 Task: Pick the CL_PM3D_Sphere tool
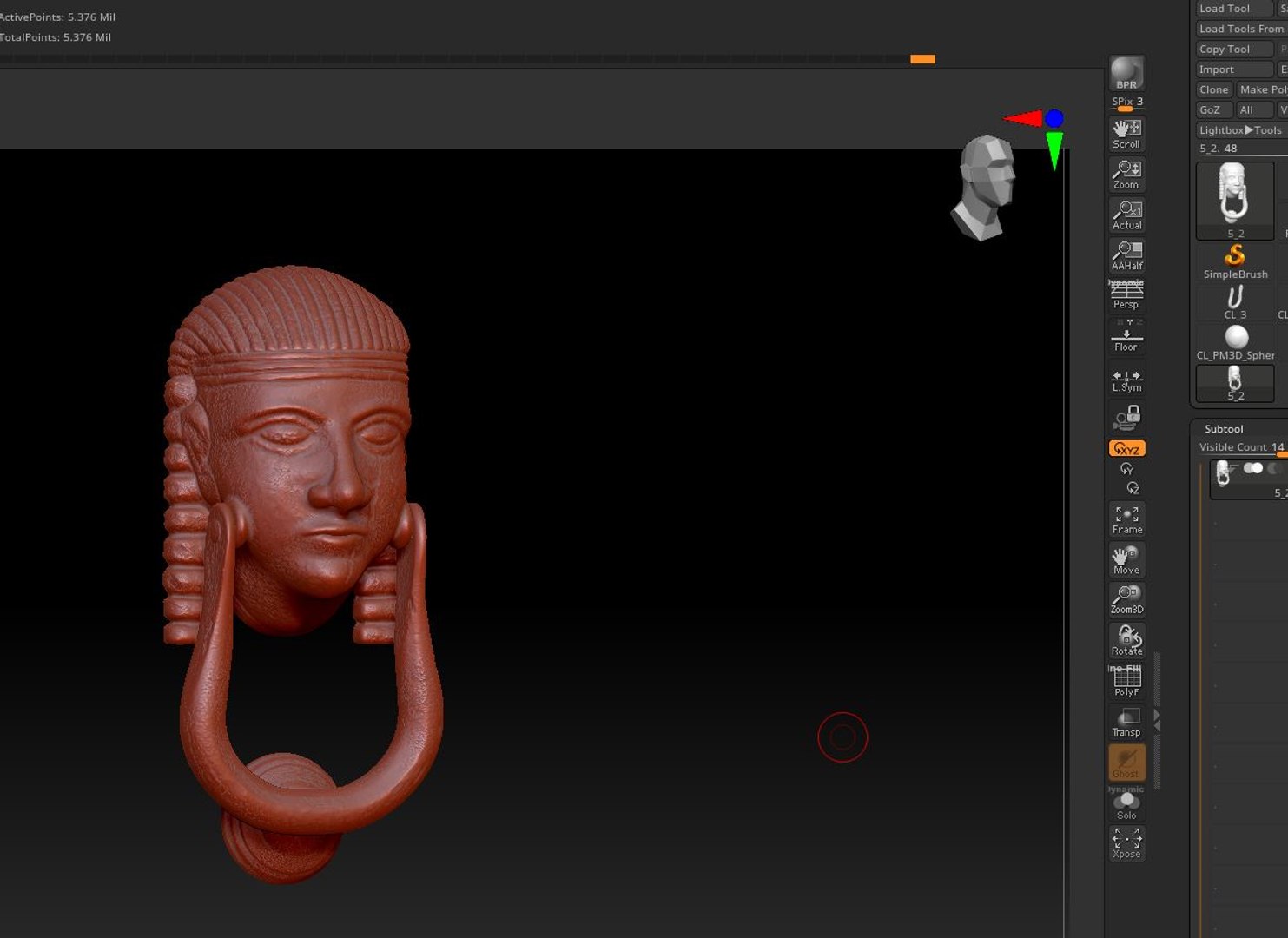pos(1235,343)
